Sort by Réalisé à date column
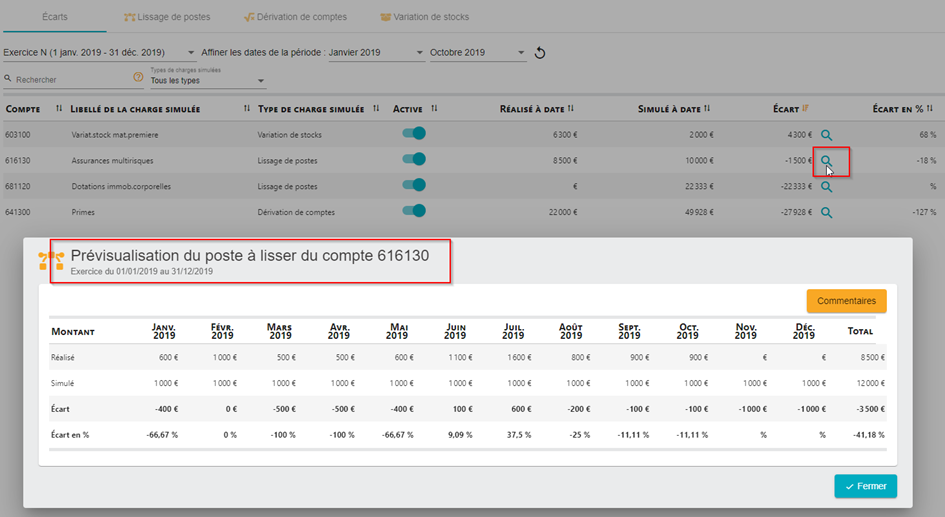The image size is (945, 517). pyautogui.click(x=585, y=109)
